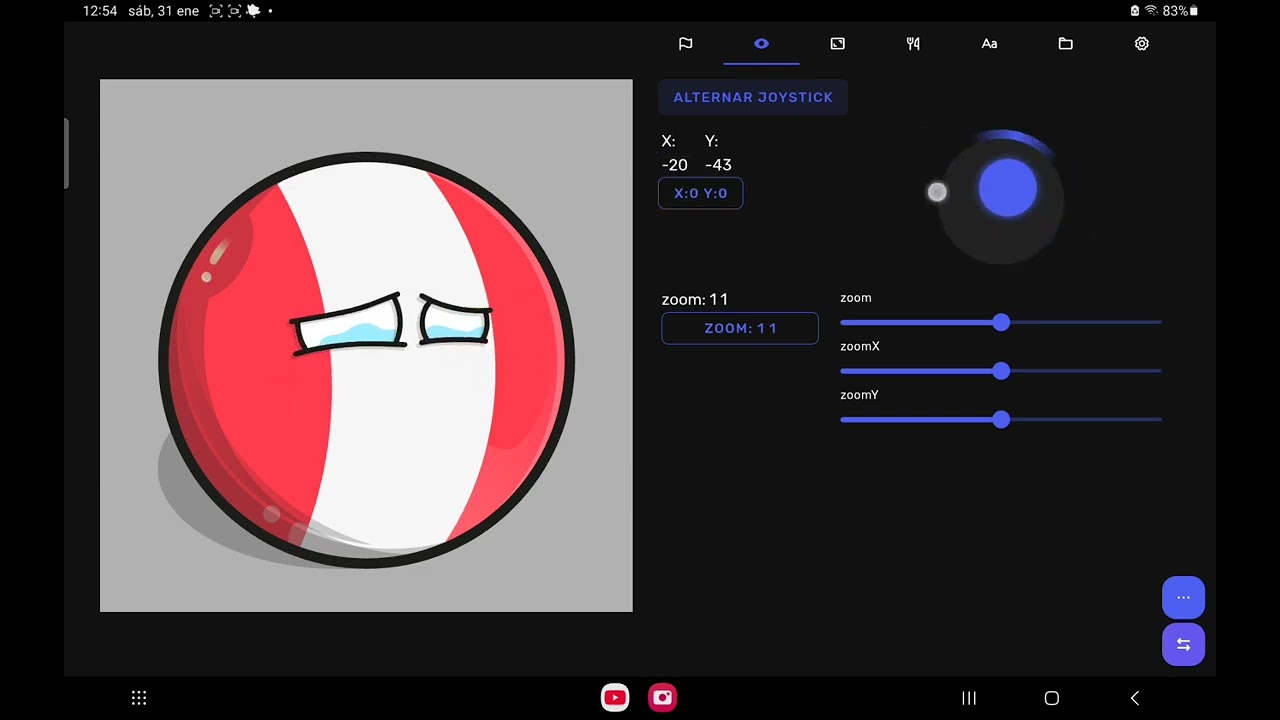
Task: Tap the Android back arrow
Action: (1134, 698)
